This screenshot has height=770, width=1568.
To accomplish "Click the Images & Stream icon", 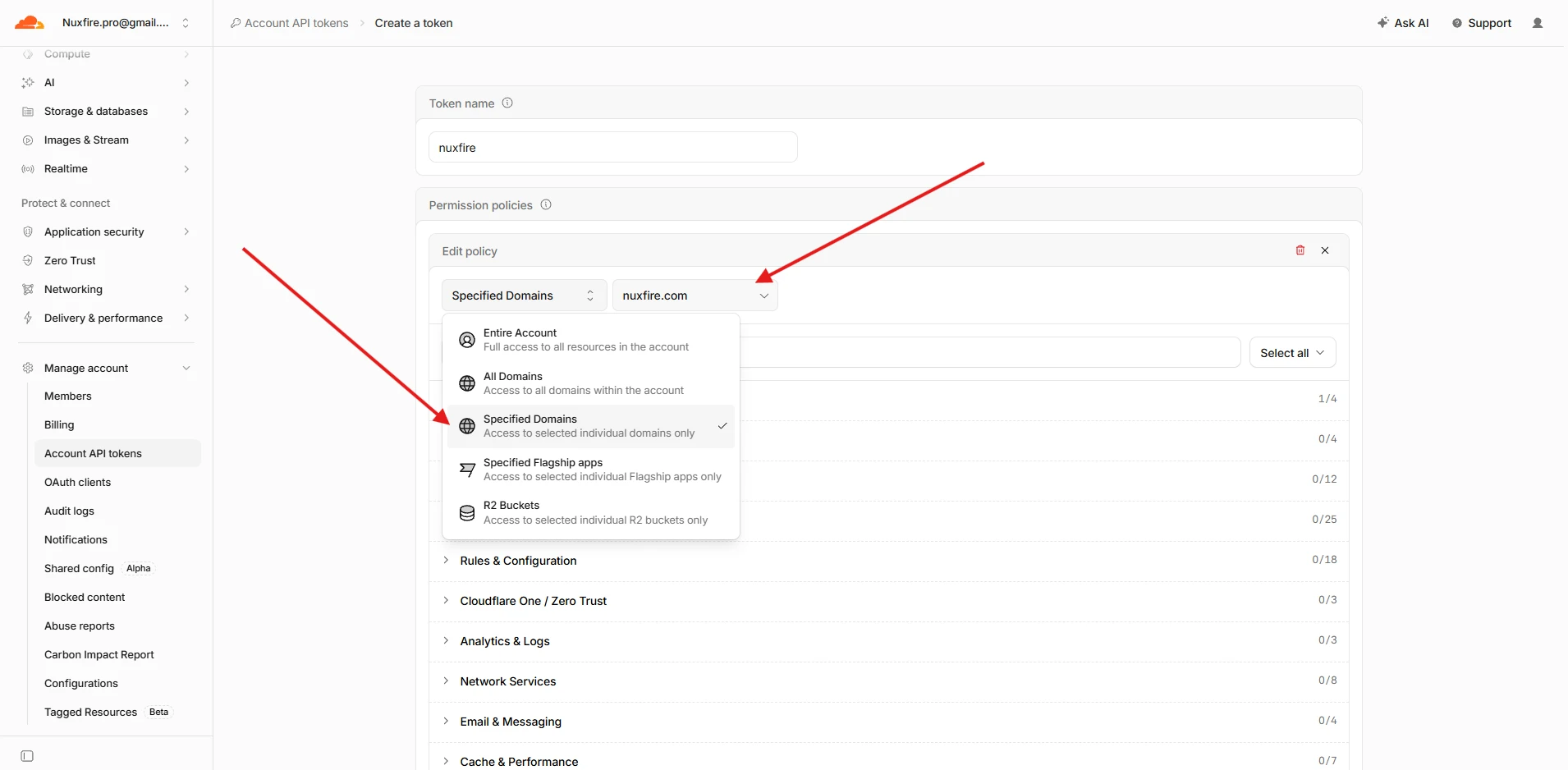I will tap(28, 140).
